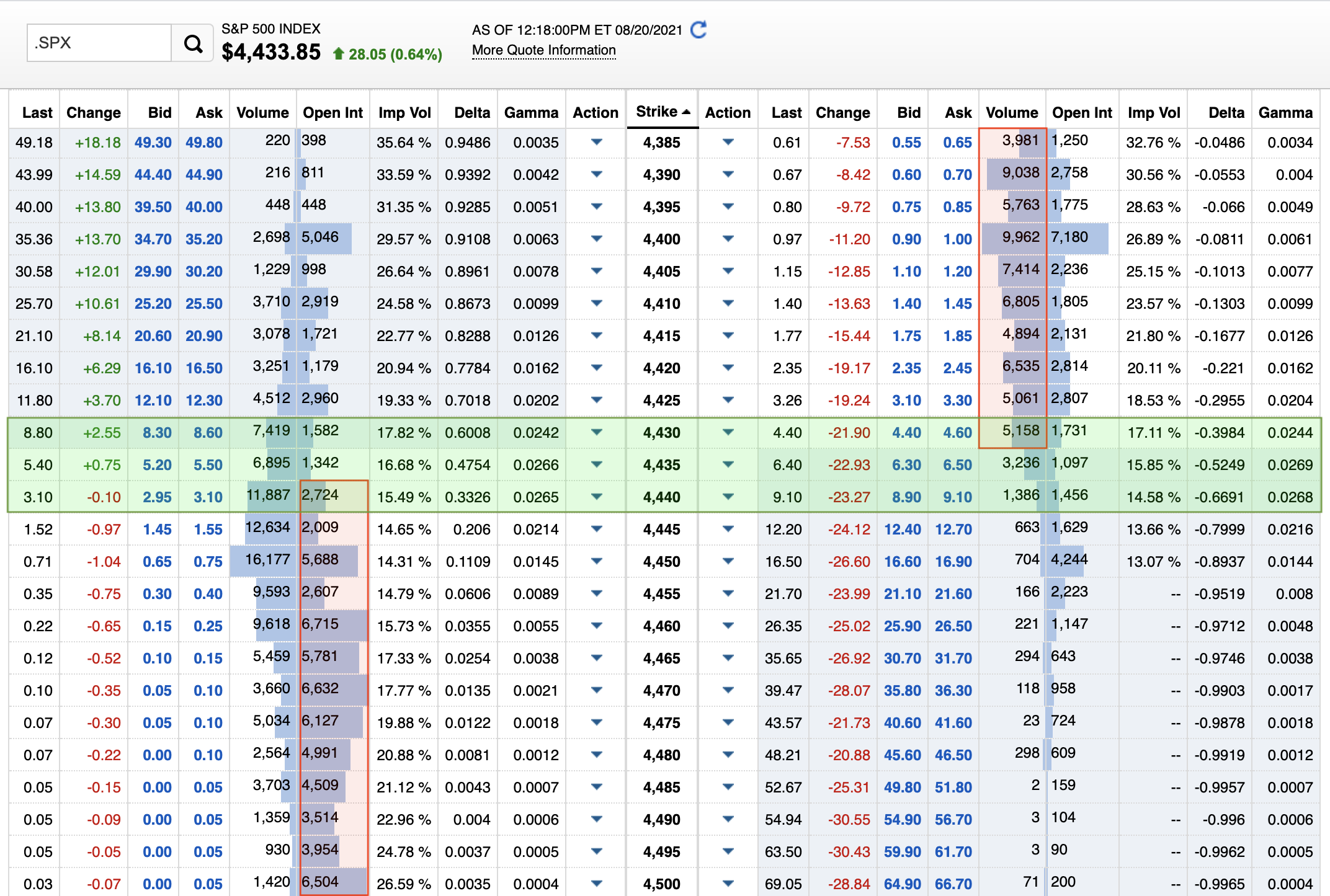The image size is (1330, 896).
Task: Click put bid price 6.30
Action: 906,465
